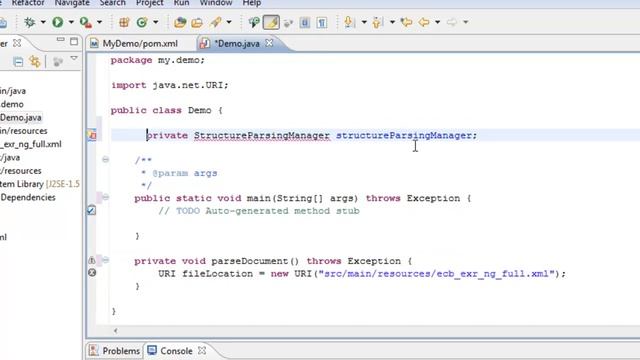Toggle Block Selection Mode icon
The image size is (640, 360).
[304, 22]
